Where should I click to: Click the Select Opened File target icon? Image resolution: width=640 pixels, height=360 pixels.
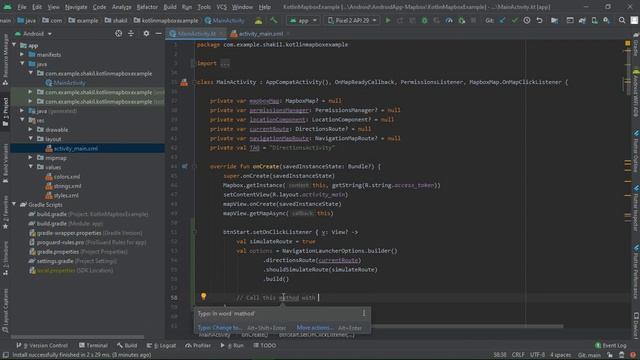pyautogui.click(x=118, y=33)
